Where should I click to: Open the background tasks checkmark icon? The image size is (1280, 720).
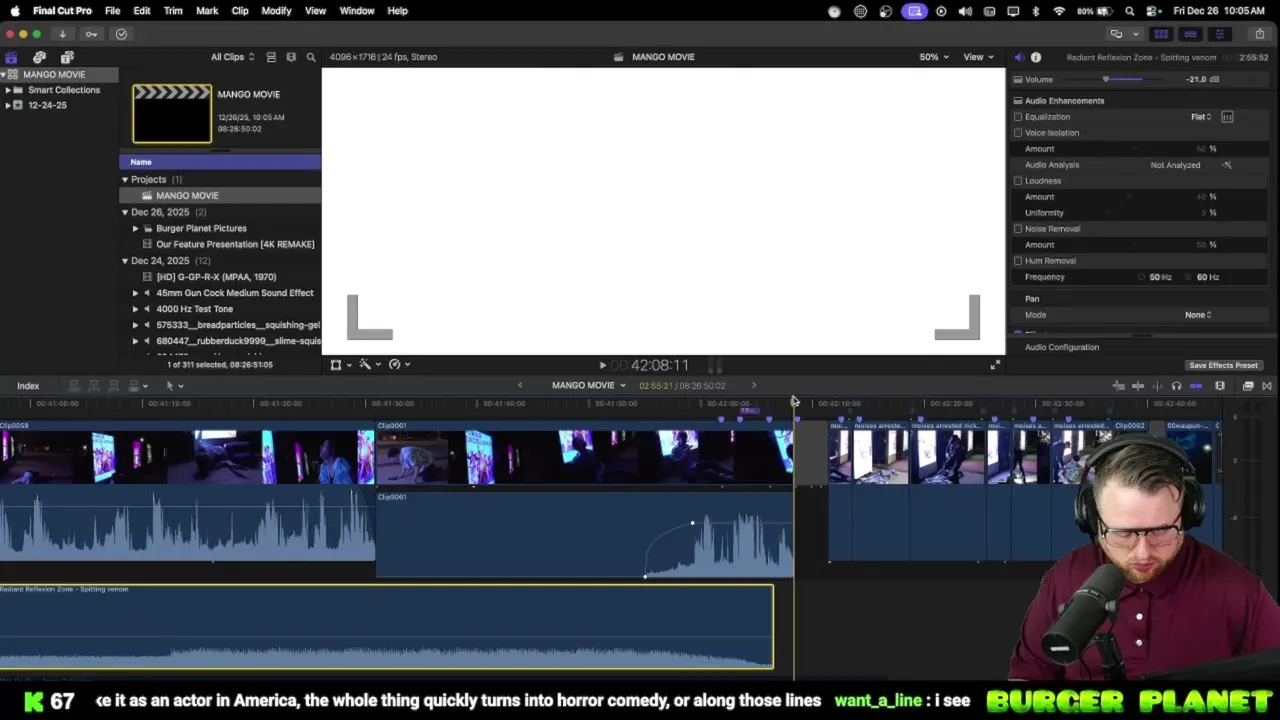coord(121,34)
